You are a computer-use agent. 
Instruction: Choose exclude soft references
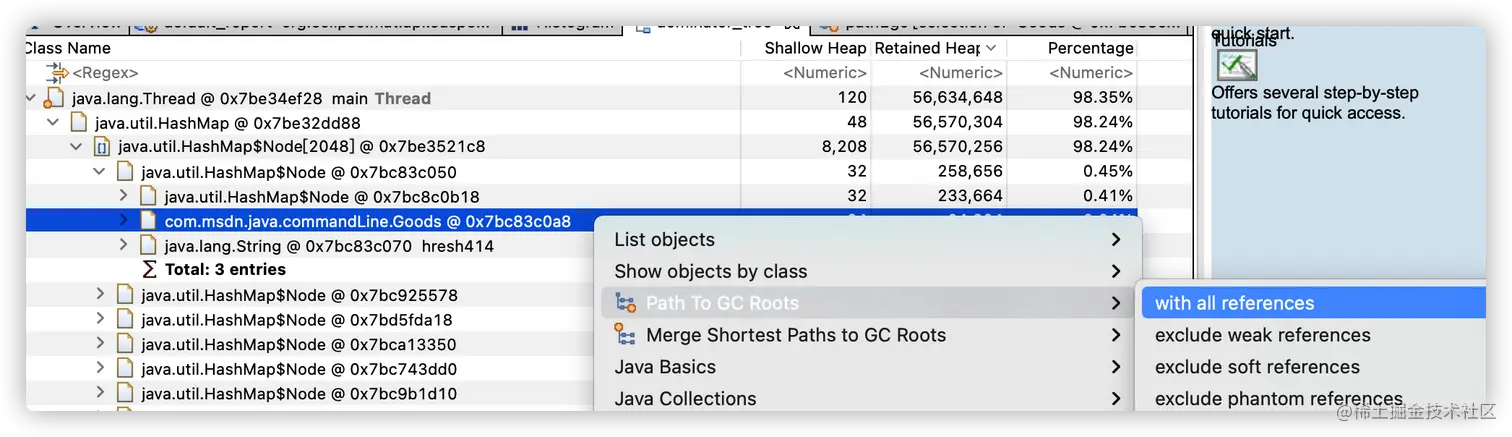pyautogui.click(x=1313, y=367)
